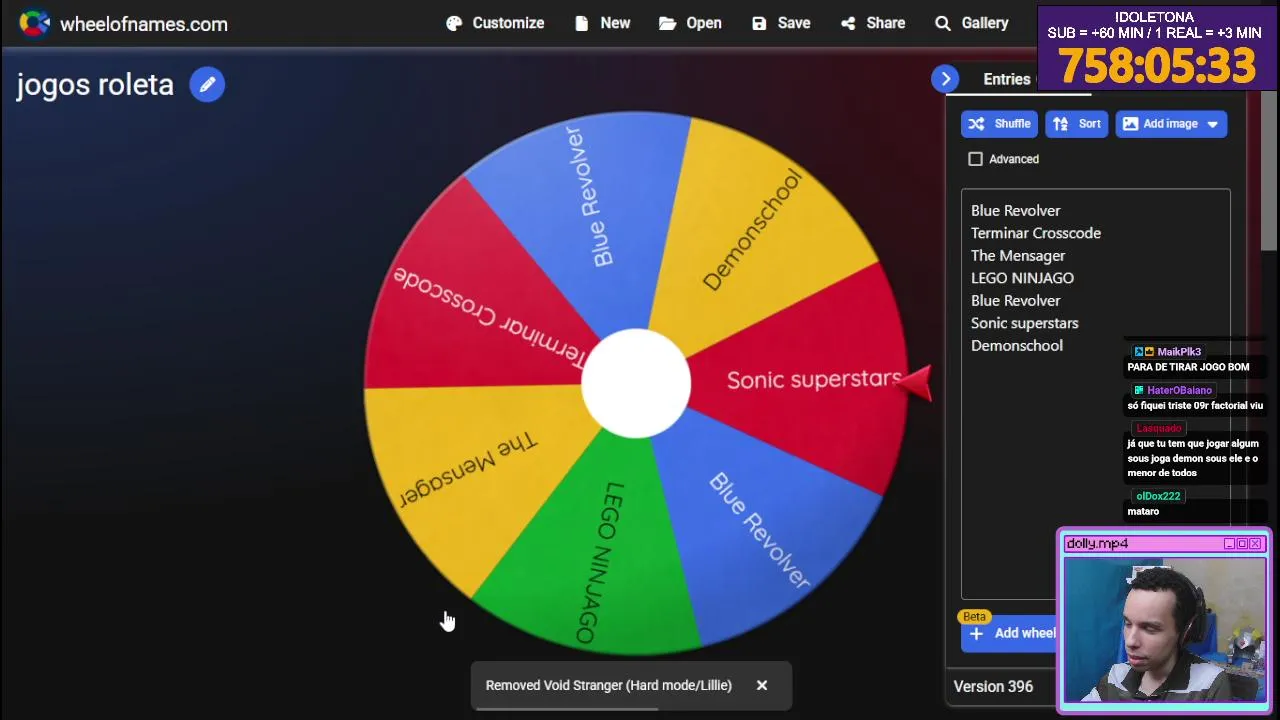
Task: Click the New file icon
Action: coord(582,23)
